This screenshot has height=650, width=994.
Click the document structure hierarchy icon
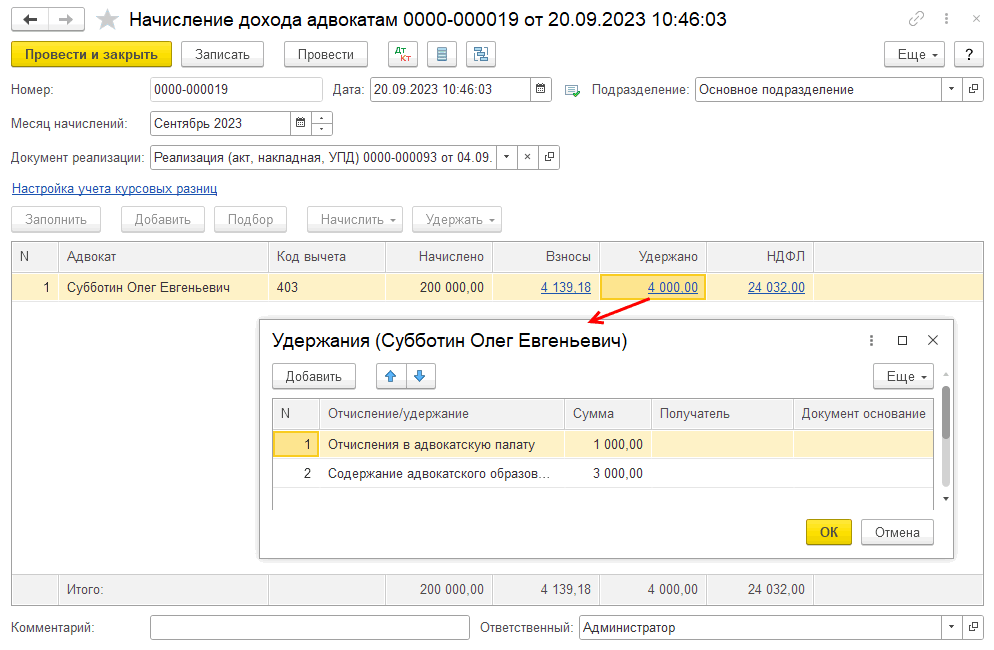481,54
